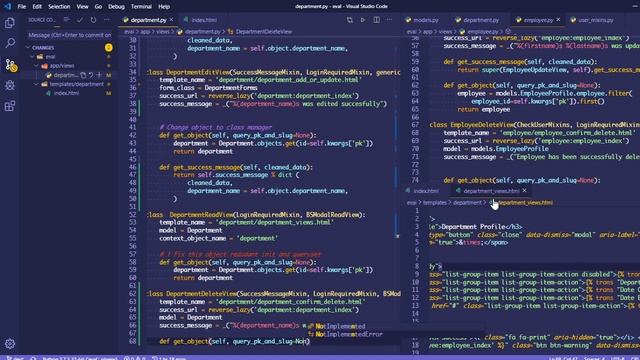Click line number 62 in left editor
Screen dimensions: 640x360
point(132,294)
